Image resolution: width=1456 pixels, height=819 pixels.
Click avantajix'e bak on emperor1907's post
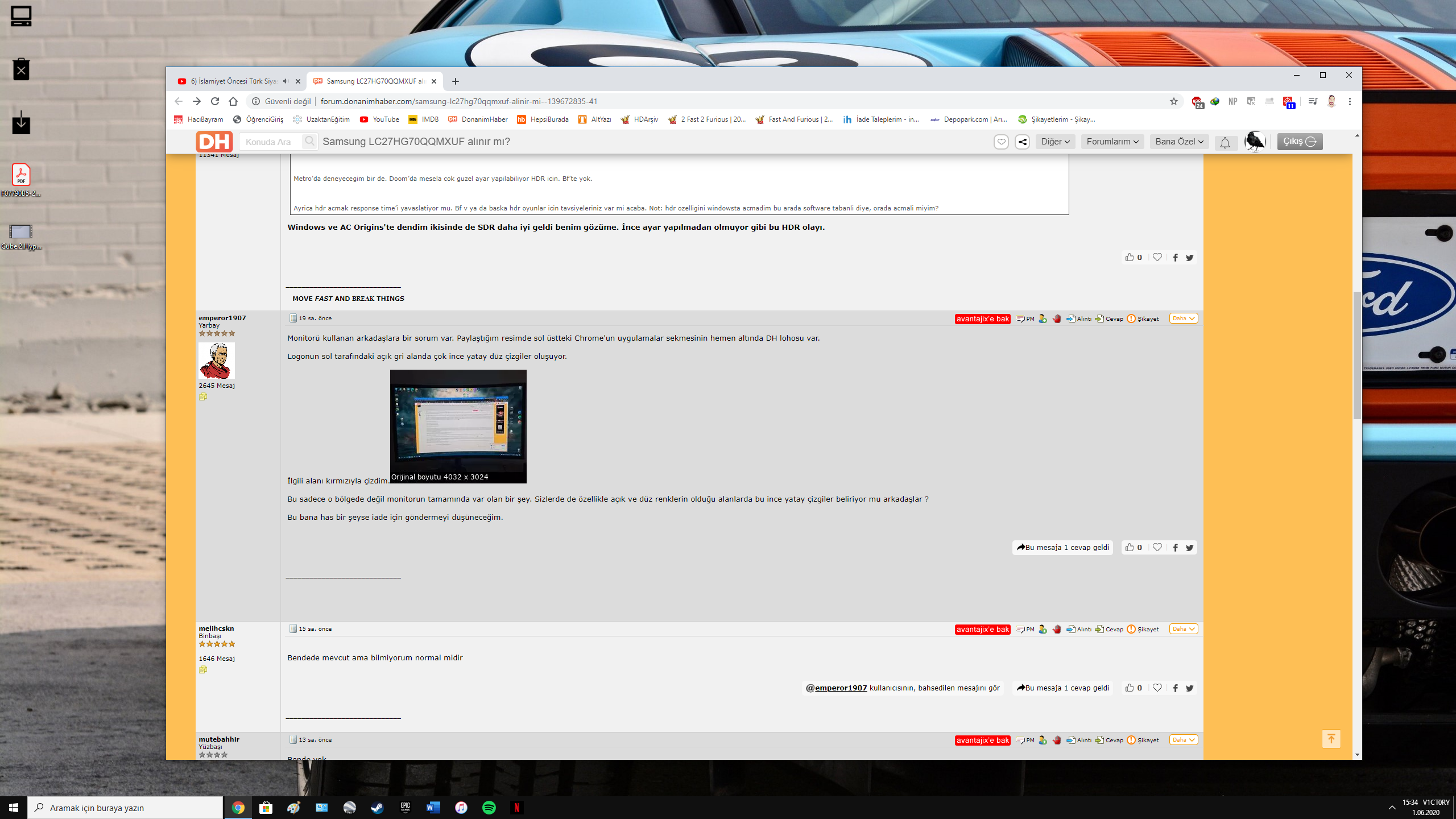click(982, 318)
